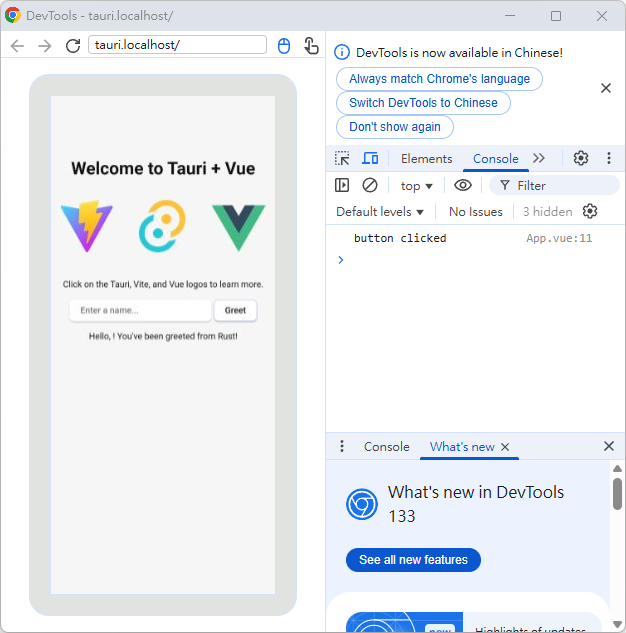Click Don't show again button
The image size is (626, 633).
pyautogui.click(x=395, y=127)
